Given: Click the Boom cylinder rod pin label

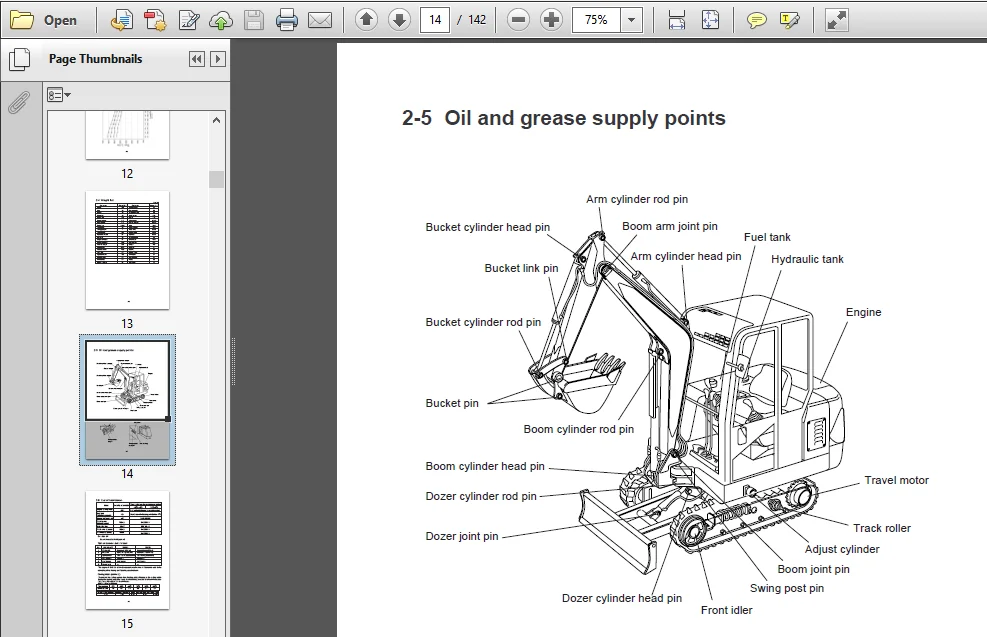Looking at the screenshot, I should [578, 429].
